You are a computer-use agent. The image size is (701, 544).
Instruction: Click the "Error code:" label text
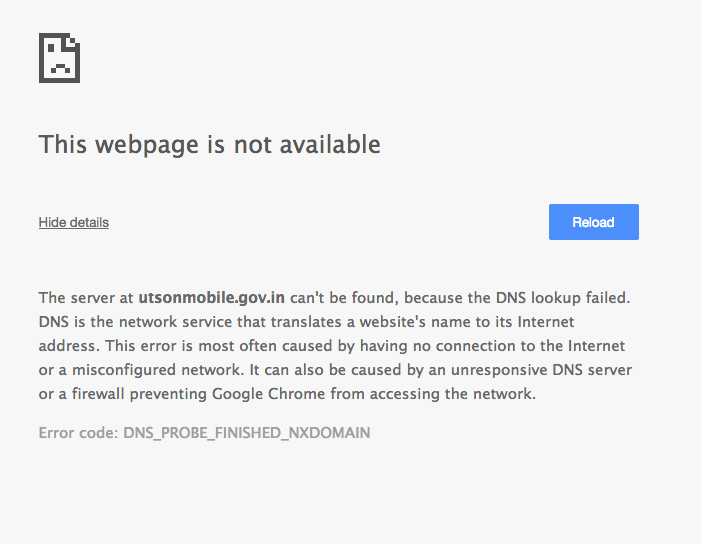[x=79, y=434]
